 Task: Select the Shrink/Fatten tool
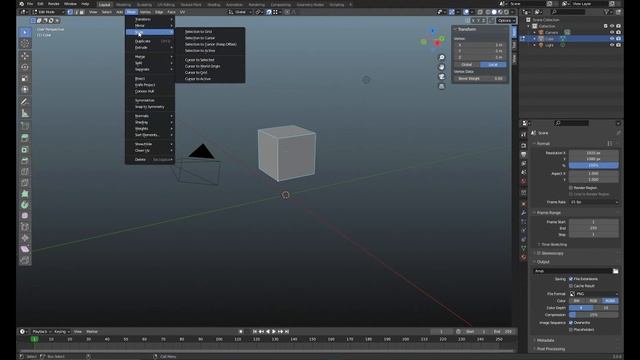pos(25,238)
